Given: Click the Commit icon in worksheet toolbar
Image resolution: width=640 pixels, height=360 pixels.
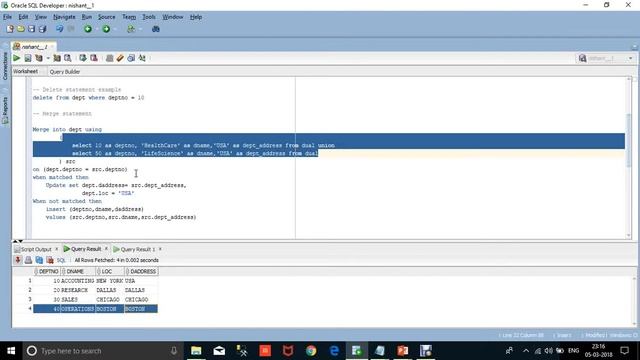Looking at the screenshot, I should pyautogui.click(x=83, y=58).
